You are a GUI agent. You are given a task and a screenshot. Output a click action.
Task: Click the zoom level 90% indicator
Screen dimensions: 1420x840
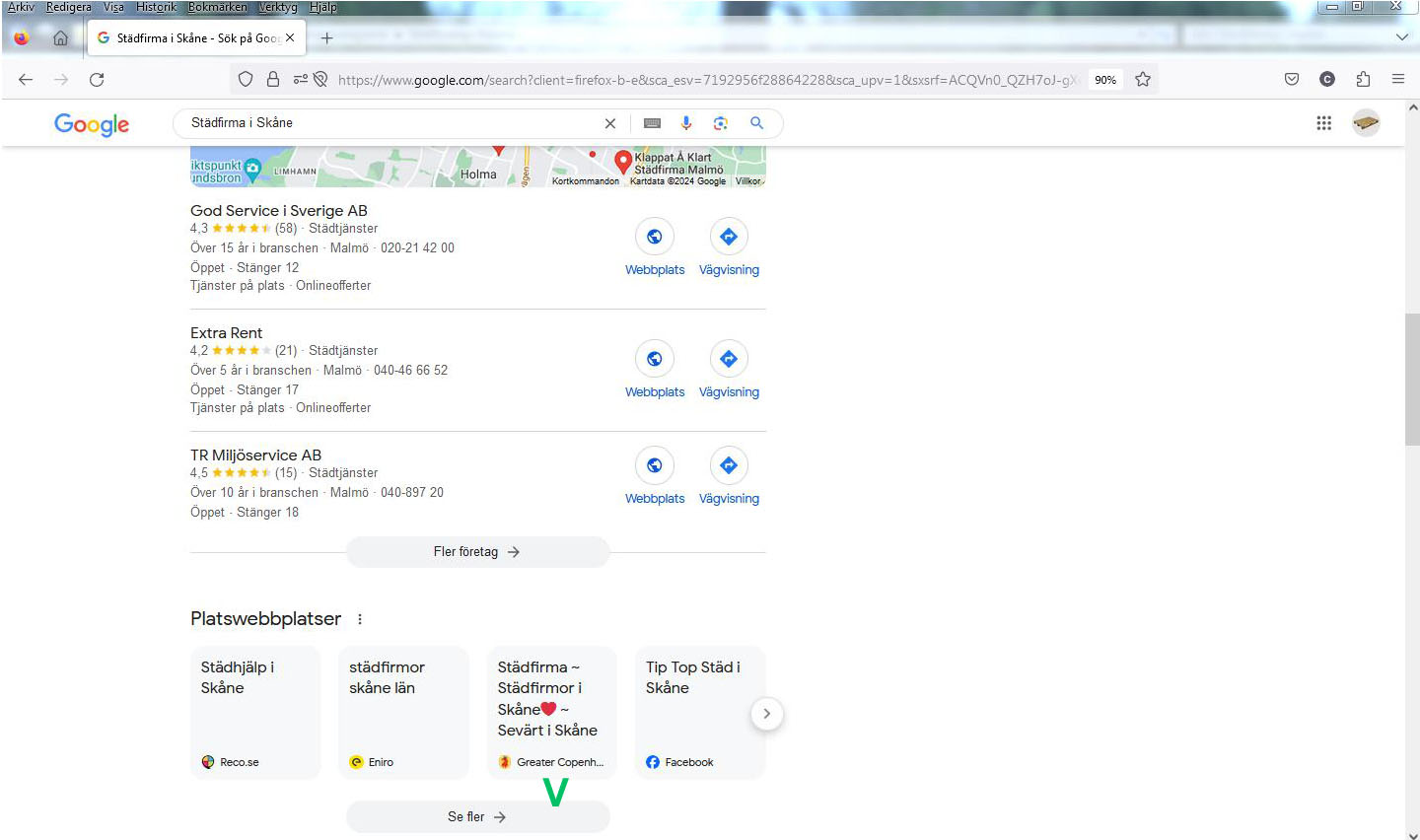(1105, 80)
